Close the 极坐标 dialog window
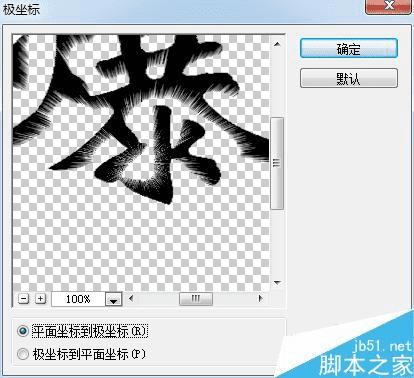414x378 pixels. click(x=388, y=6)
